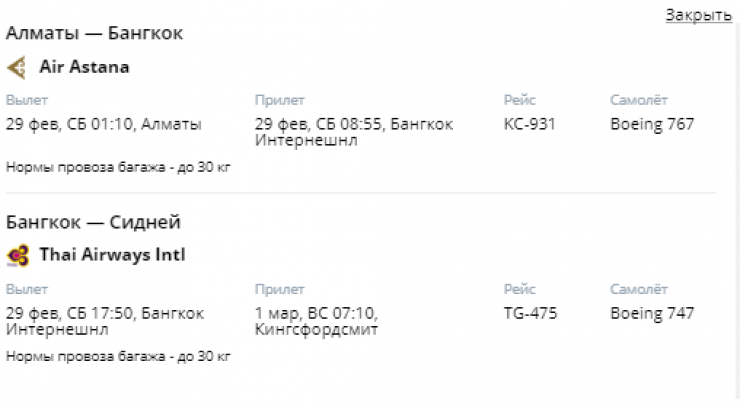Viewport: 740px width, 409px height.
Task: Click the Air Astana airline logo
Action: [x=16, y=68]
